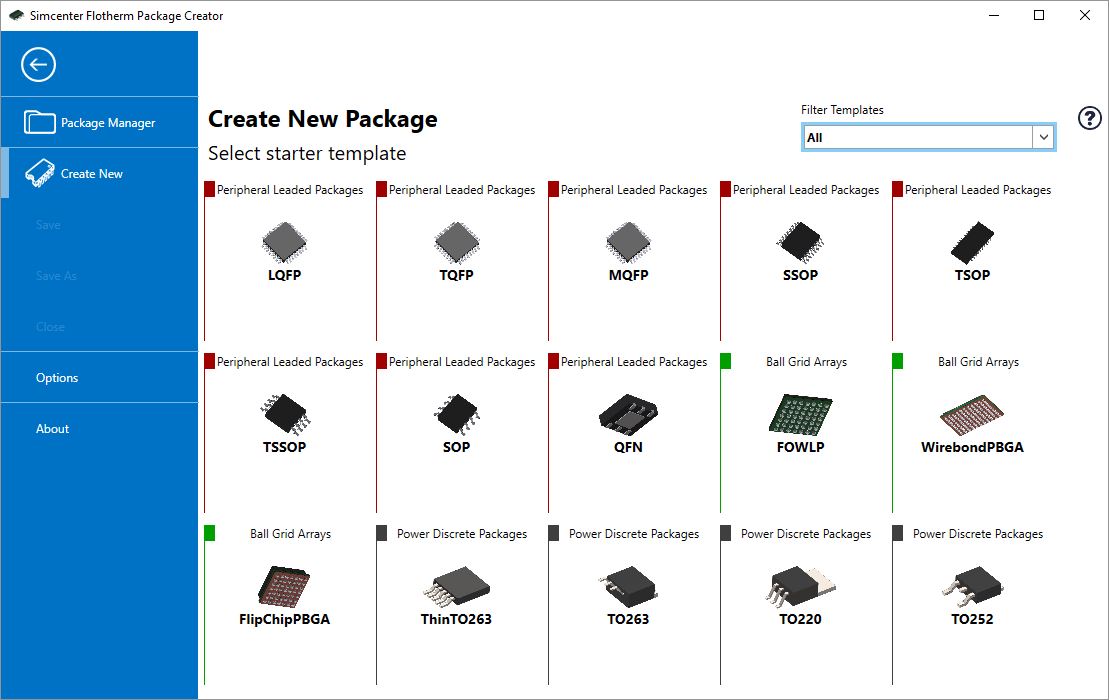Select the TQFP package template icon
The image size is (1109, 700).
(456, 243)
